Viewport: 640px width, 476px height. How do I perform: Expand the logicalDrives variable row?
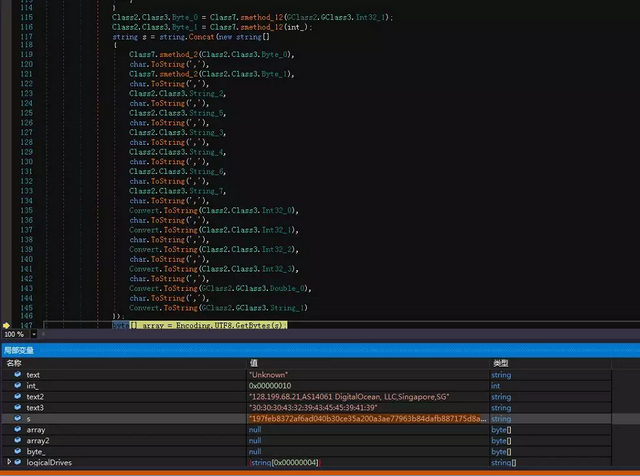coord(9,462)
